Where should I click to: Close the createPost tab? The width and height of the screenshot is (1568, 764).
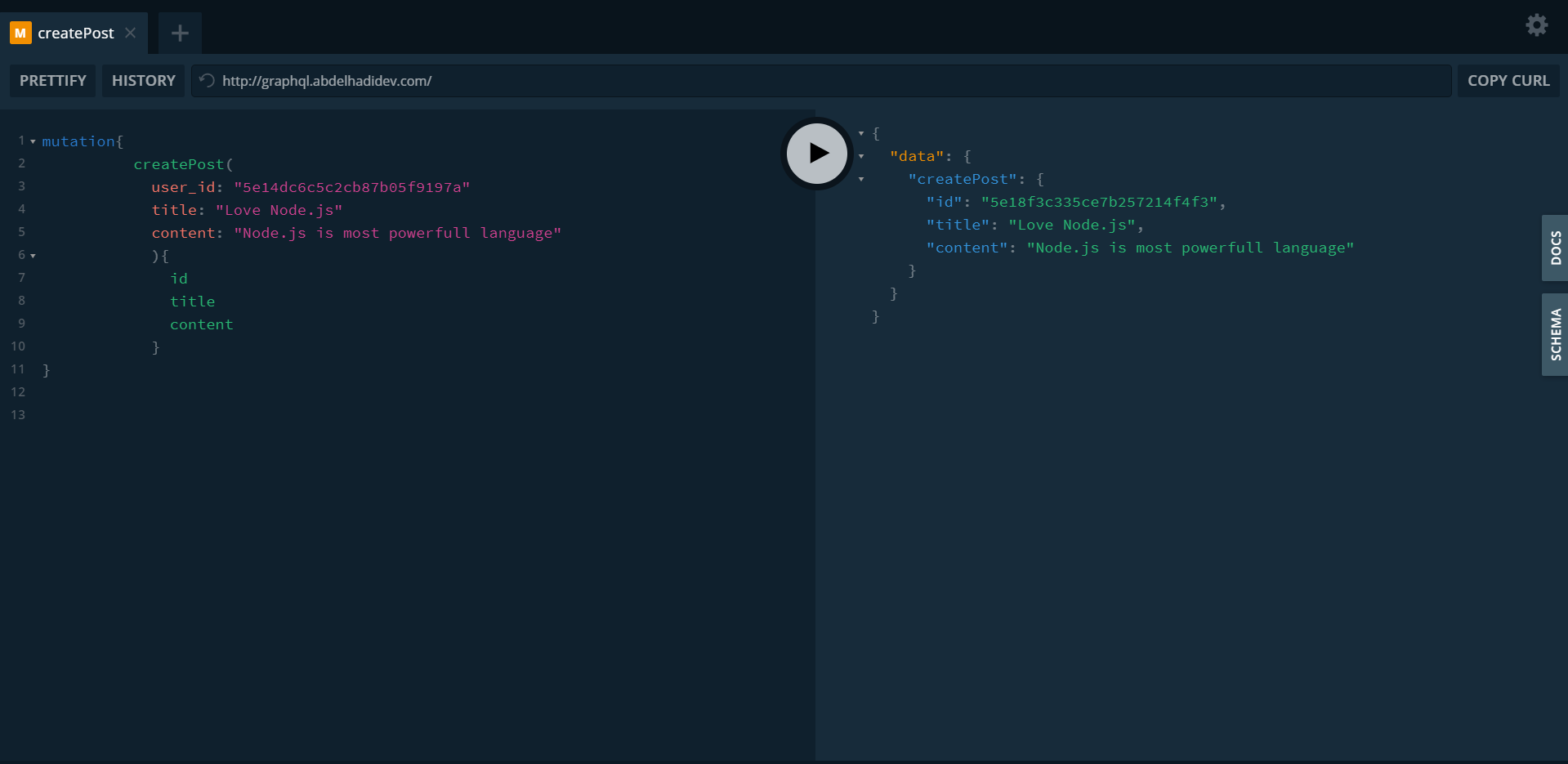pyautogui.click(x=131, y=33)
